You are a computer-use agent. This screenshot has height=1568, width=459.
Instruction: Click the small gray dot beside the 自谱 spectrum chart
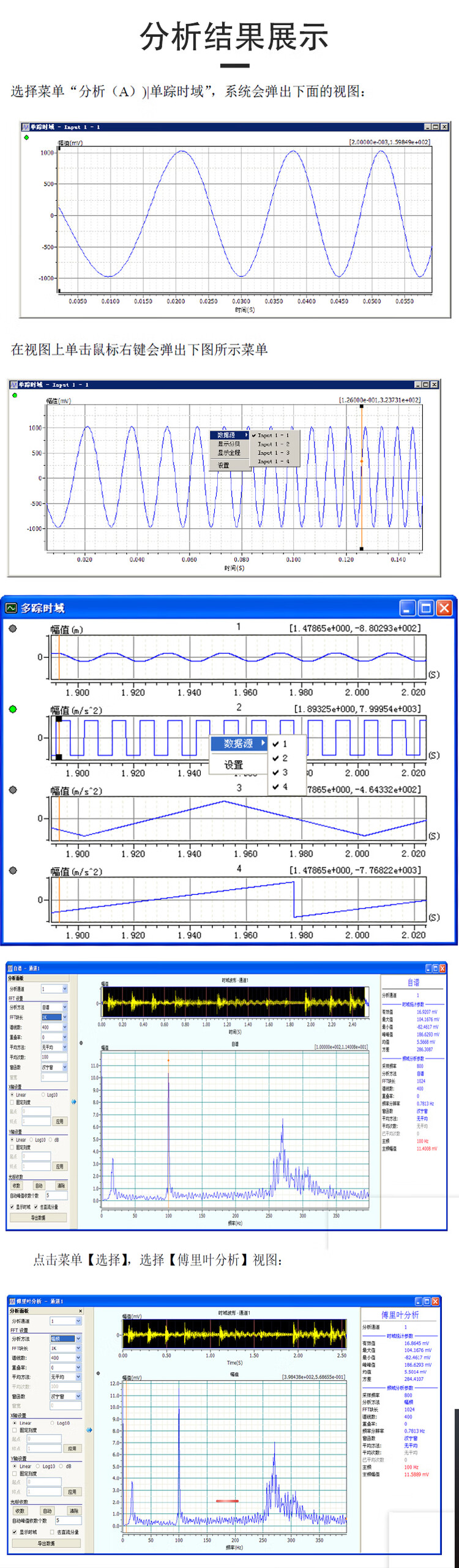(81, 1043)
